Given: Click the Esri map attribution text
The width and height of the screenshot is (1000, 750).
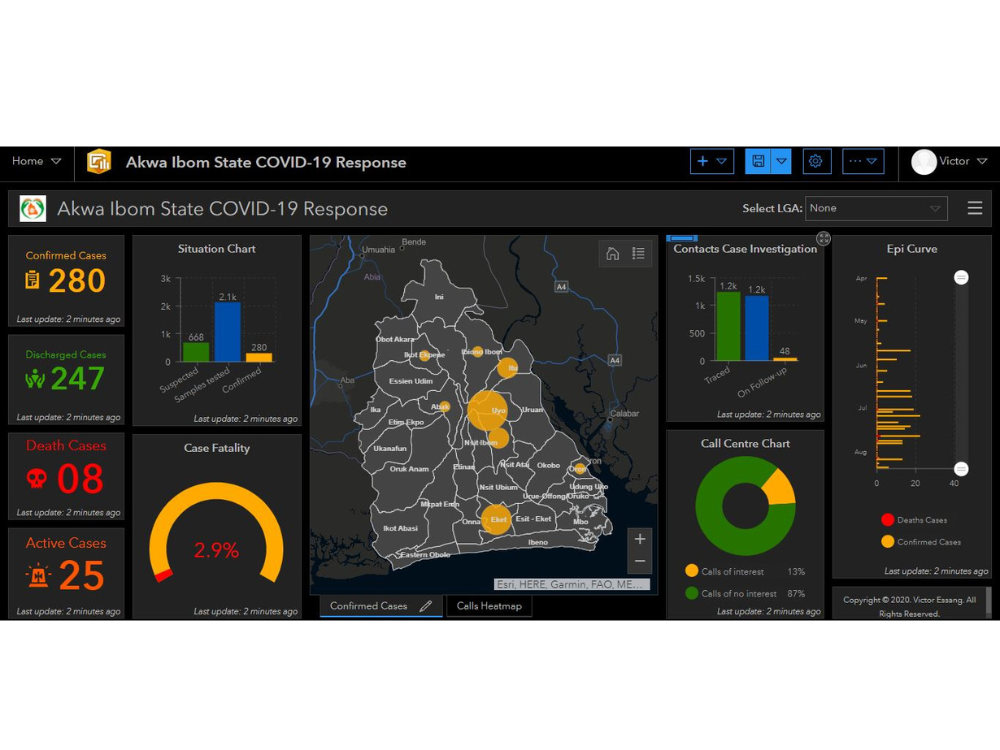Looking at the screenshot, I should pyautogui.click(x=572, y=584).
